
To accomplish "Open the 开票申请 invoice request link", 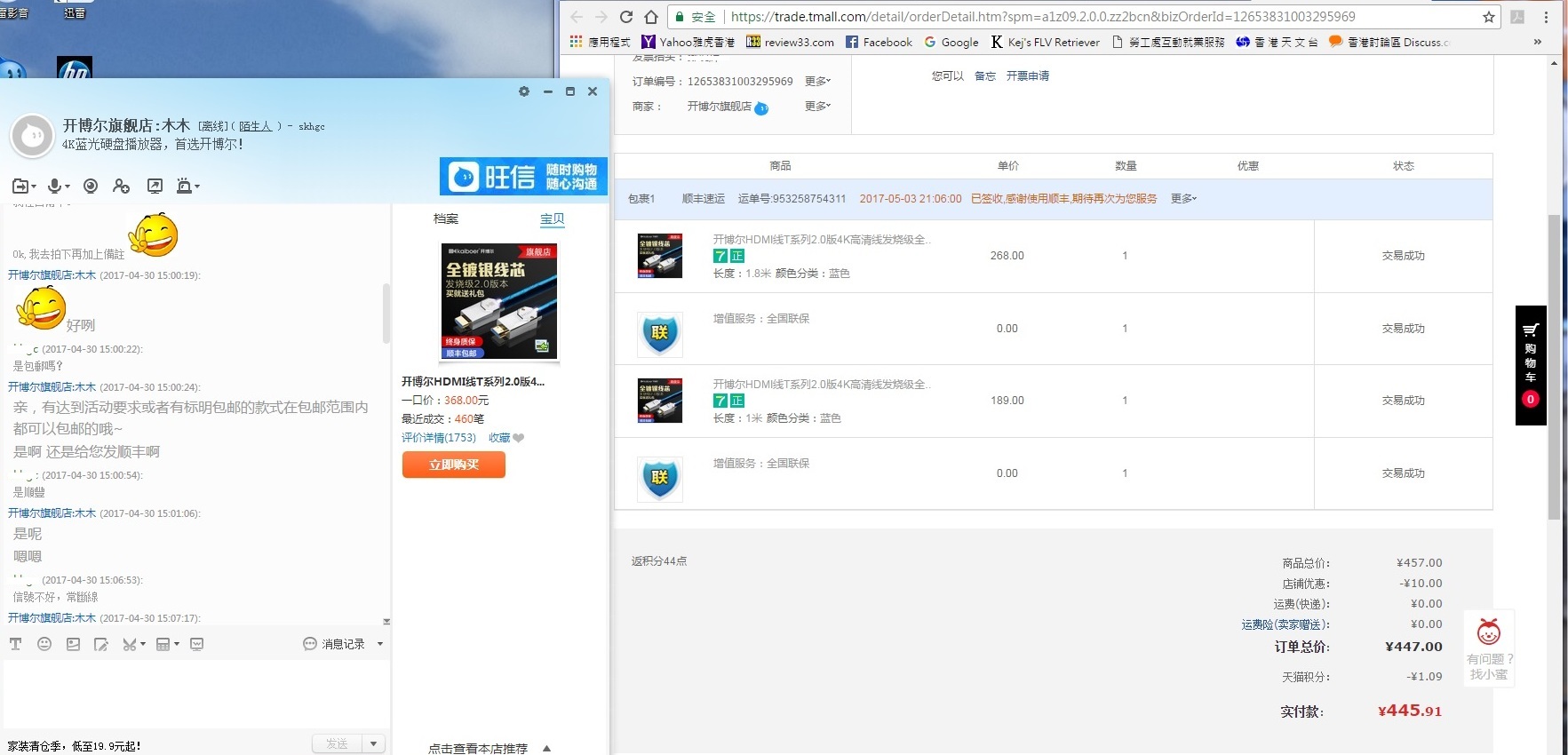I will pos(1028,76).
